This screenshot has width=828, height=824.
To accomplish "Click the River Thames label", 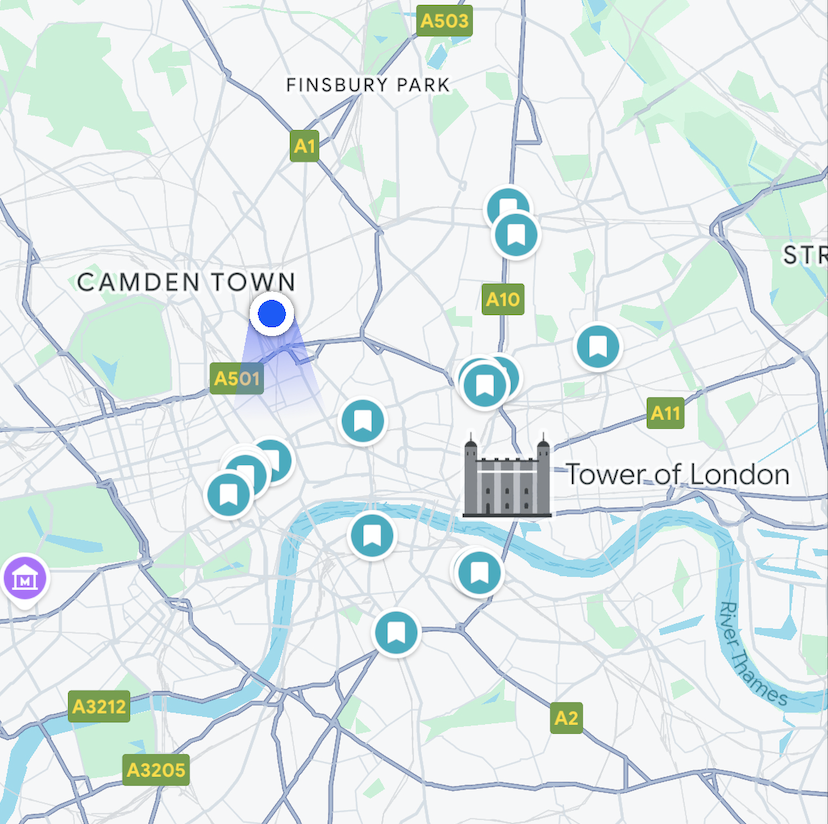I will pos(752,654).
